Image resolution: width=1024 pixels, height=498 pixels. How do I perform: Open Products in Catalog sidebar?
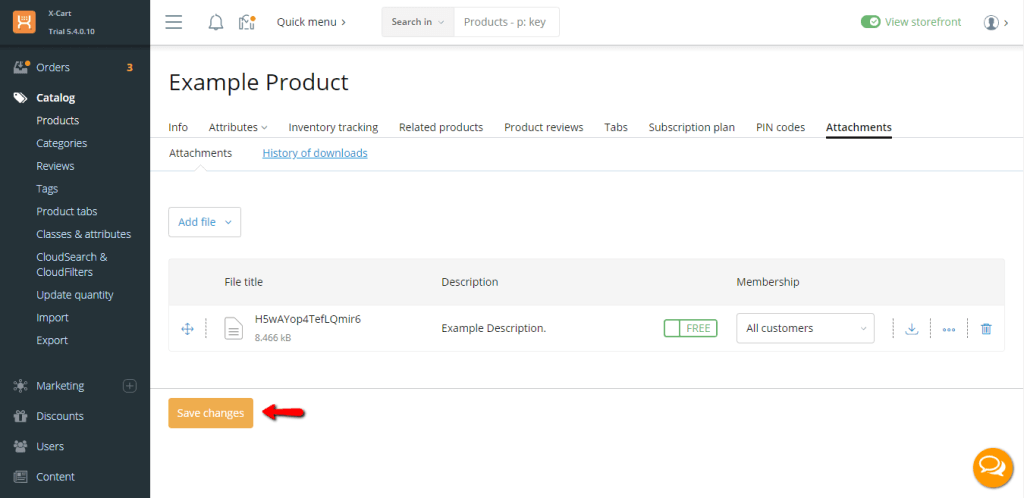(57, 121)
